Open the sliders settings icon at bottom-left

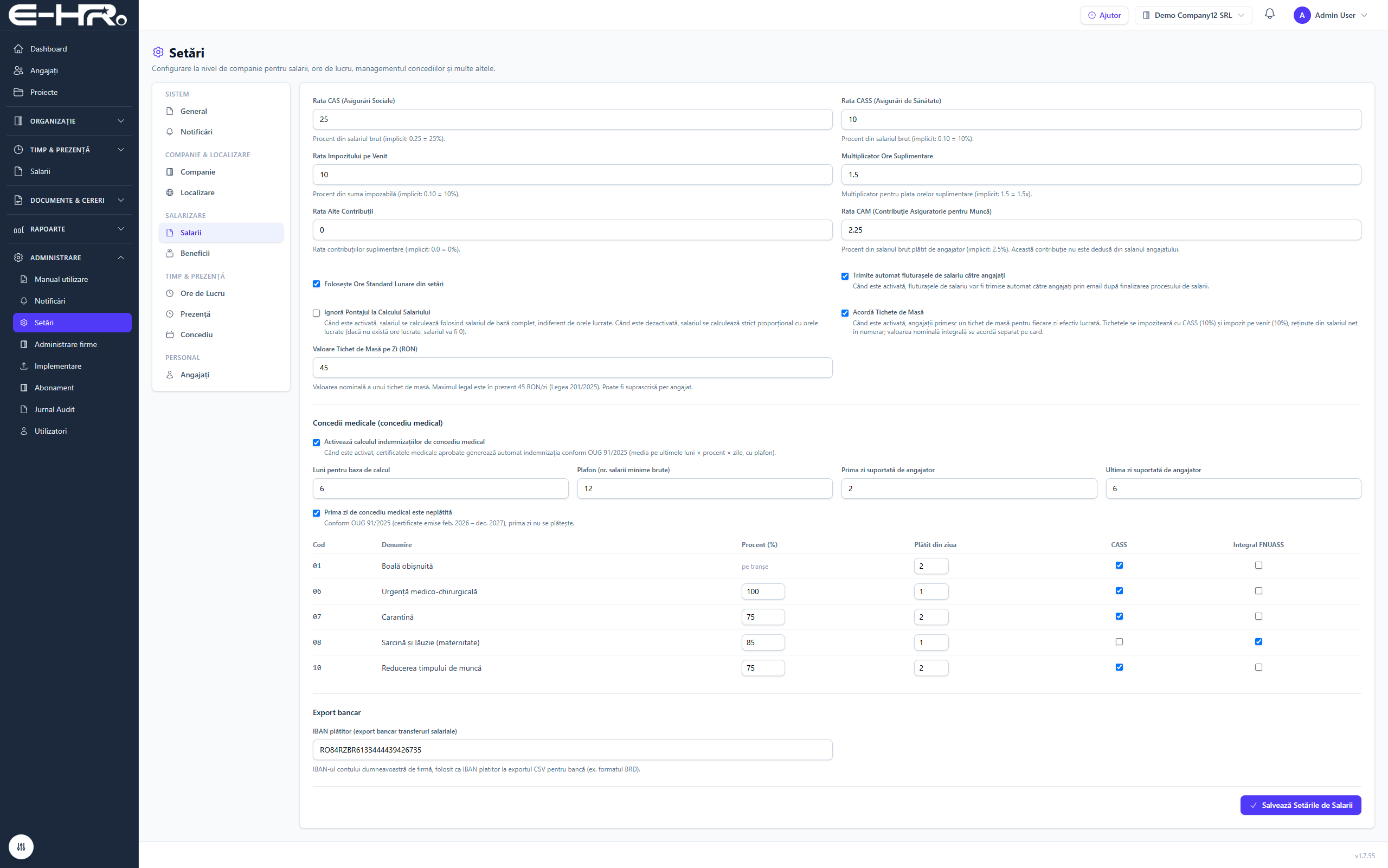pyautogui.click(x=21, y=846)
